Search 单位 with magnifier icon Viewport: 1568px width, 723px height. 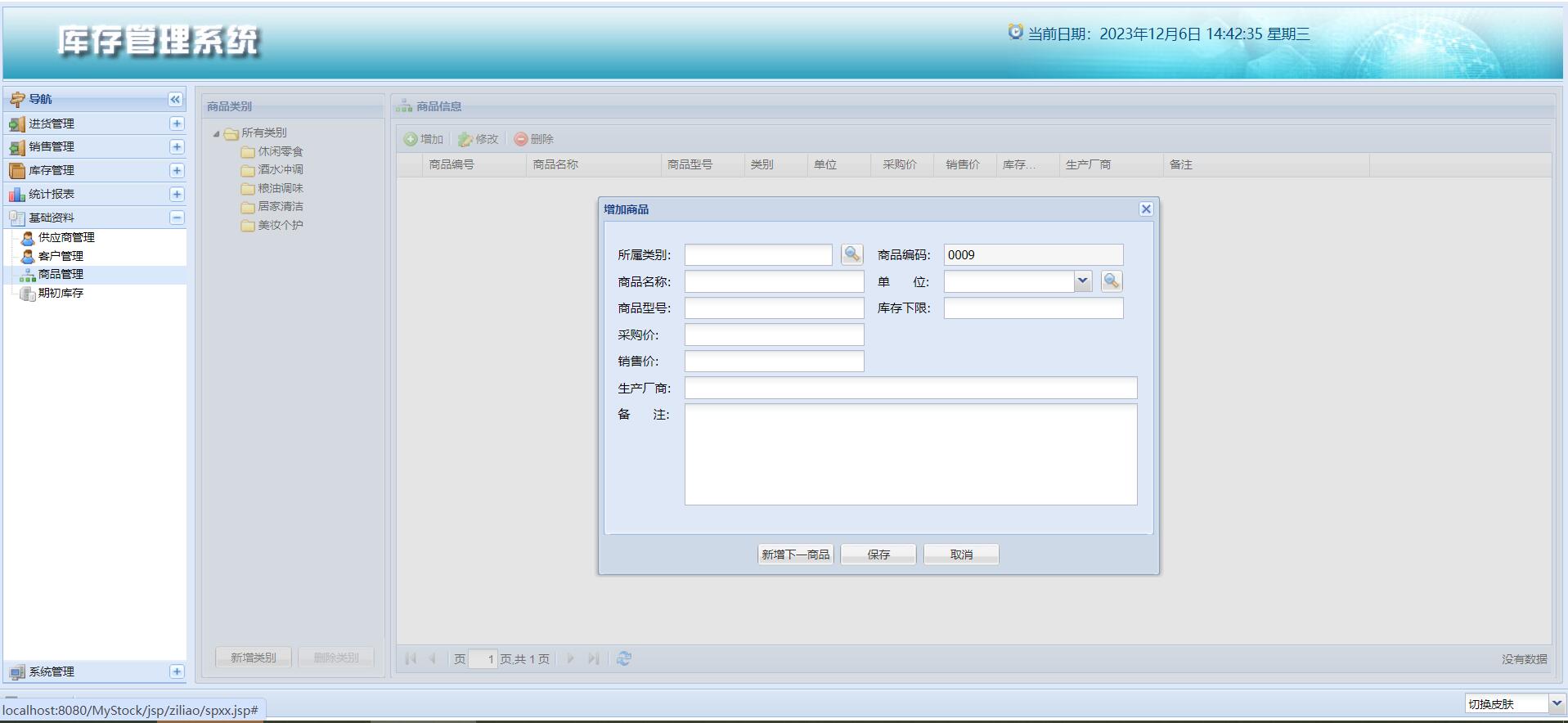(1112, 281)
